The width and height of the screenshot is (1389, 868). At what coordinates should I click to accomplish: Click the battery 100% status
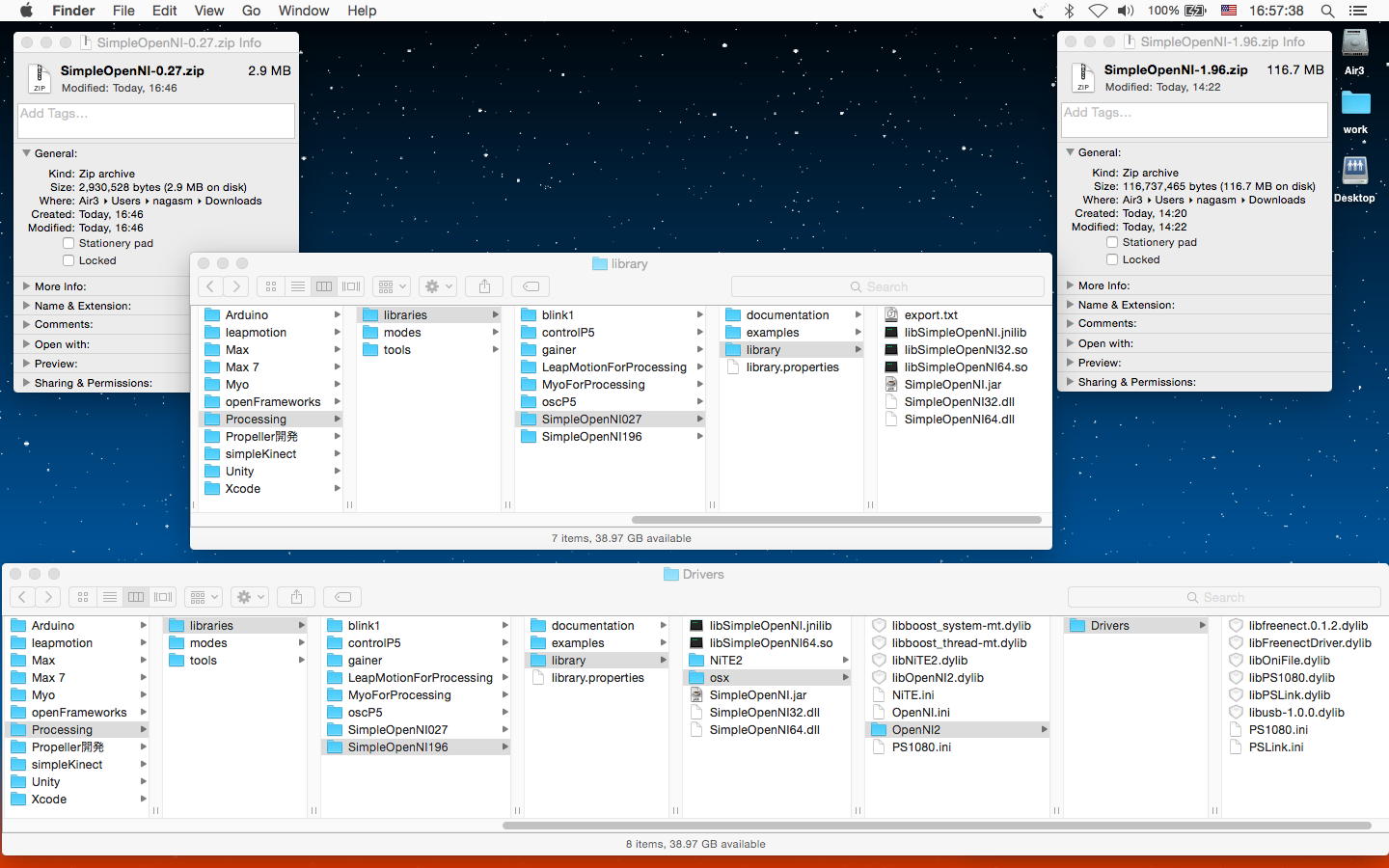tap(1177, 11)
